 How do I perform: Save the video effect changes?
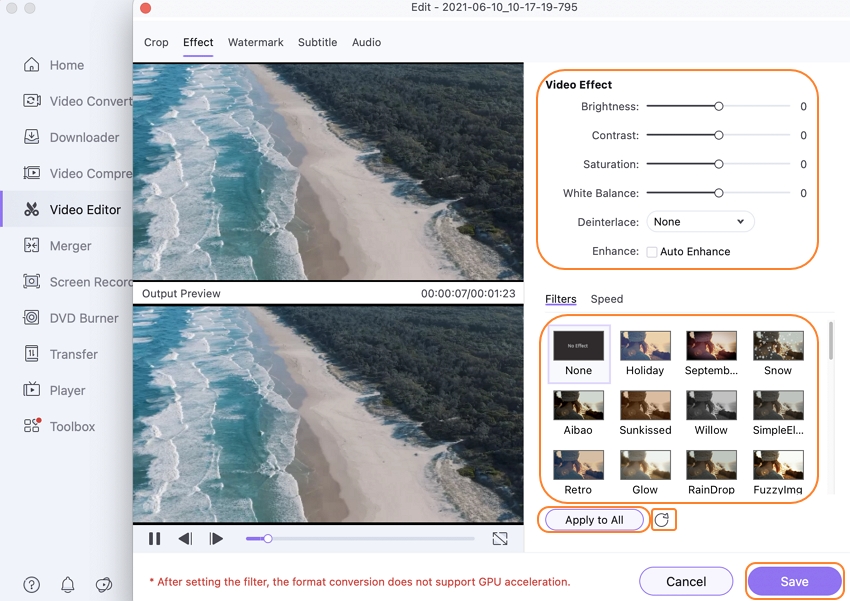click(x=794, y=582)
